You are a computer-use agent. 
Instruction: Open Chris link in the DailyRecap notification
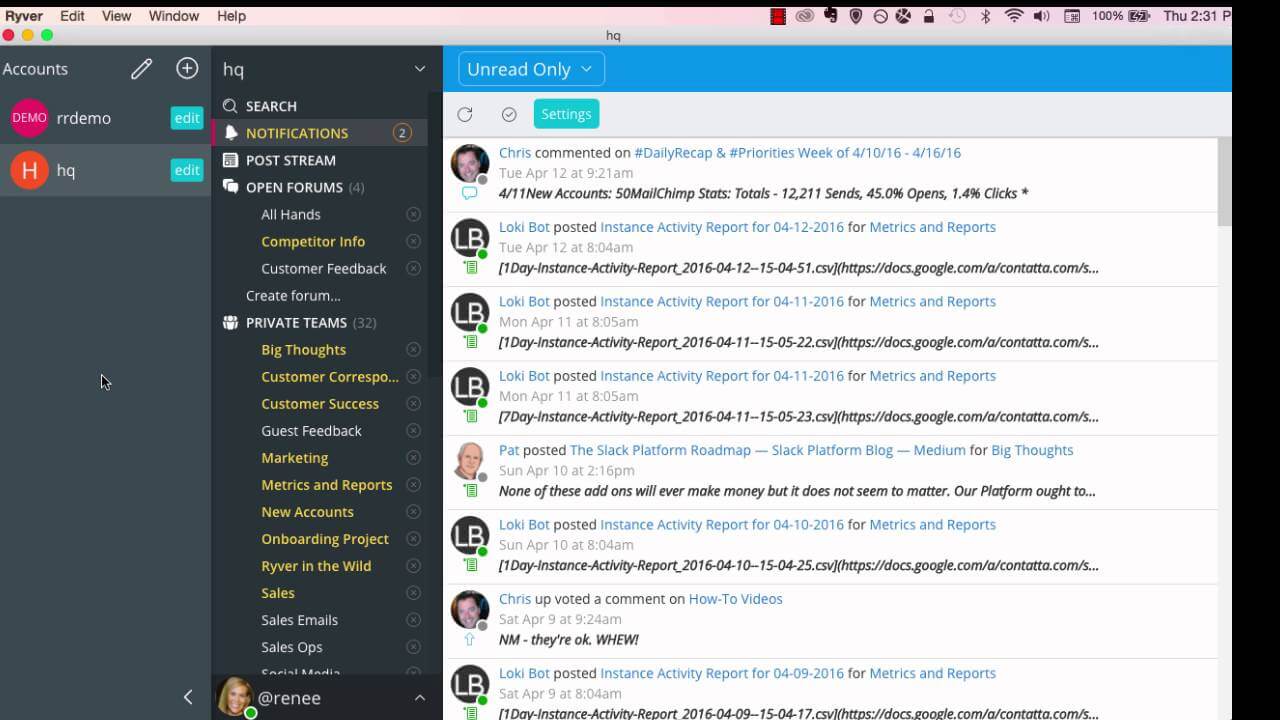point(515,153)
